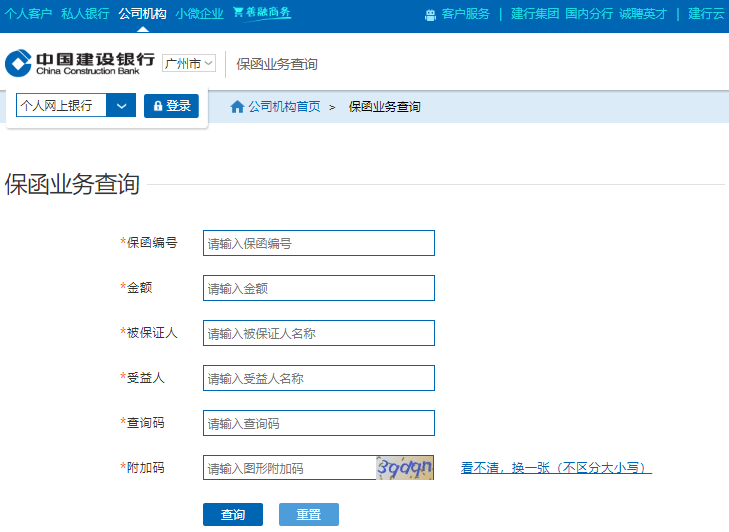The image size is (729, 532).
Task: Open the 善融商务 shopping cart link
Action: (262, 13)
